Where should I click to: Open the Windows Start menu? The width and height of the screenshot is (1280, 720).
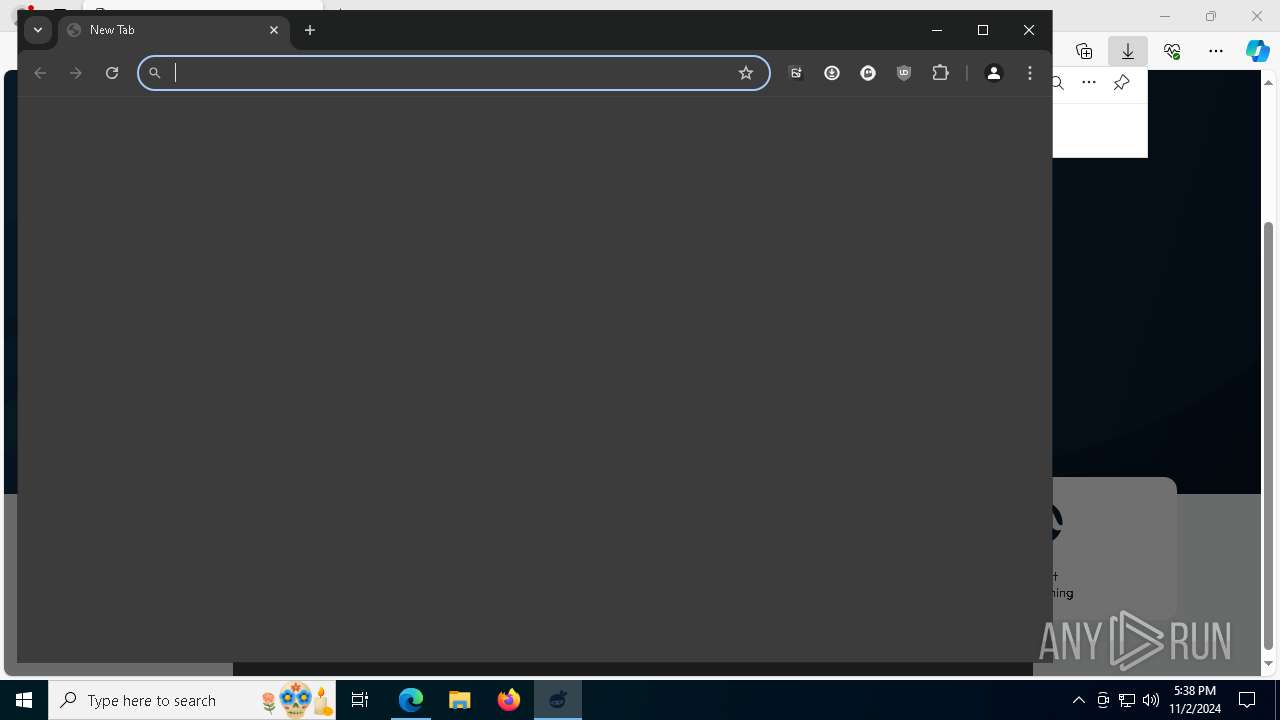click(x=24, y=700)
